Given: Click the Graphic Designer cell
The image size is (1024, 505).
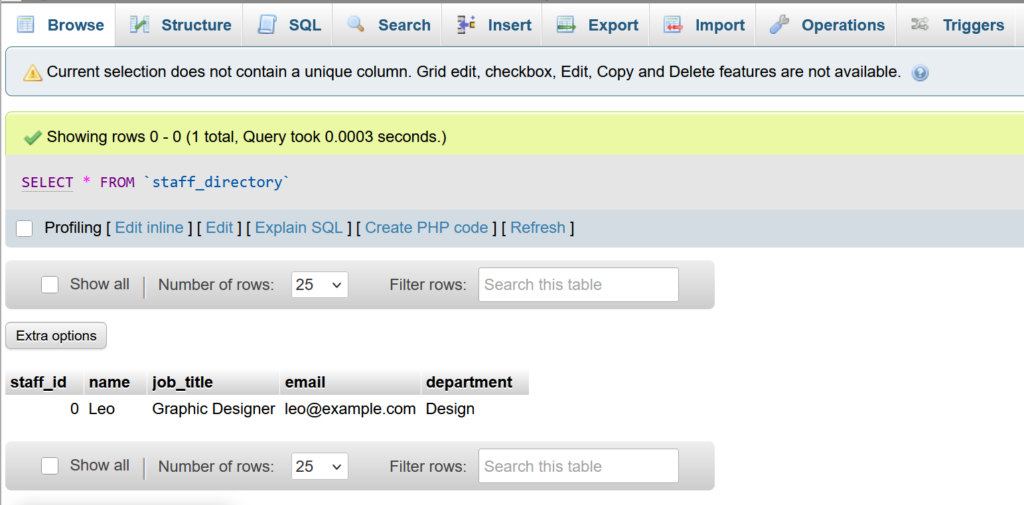Looking at the screenshot, I should [214, 410].
